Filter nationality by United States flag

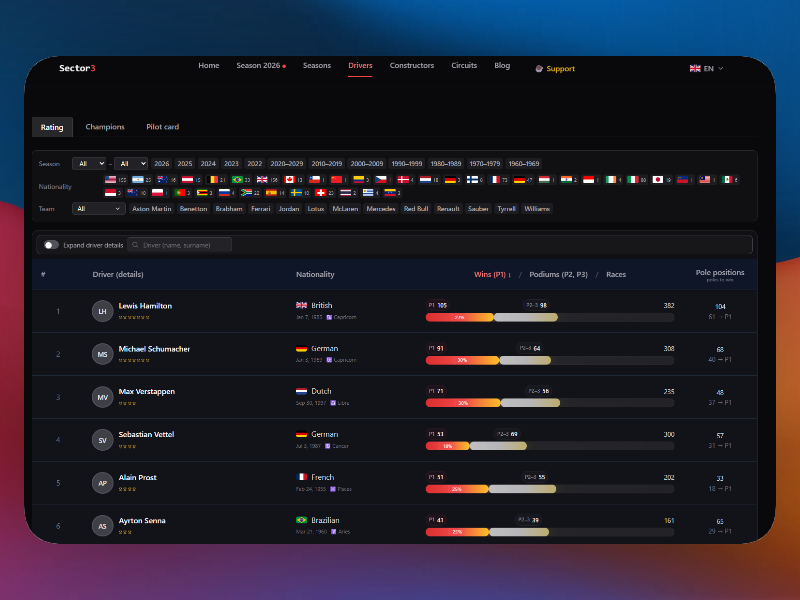pyautogui.click(x=111, y=180)
